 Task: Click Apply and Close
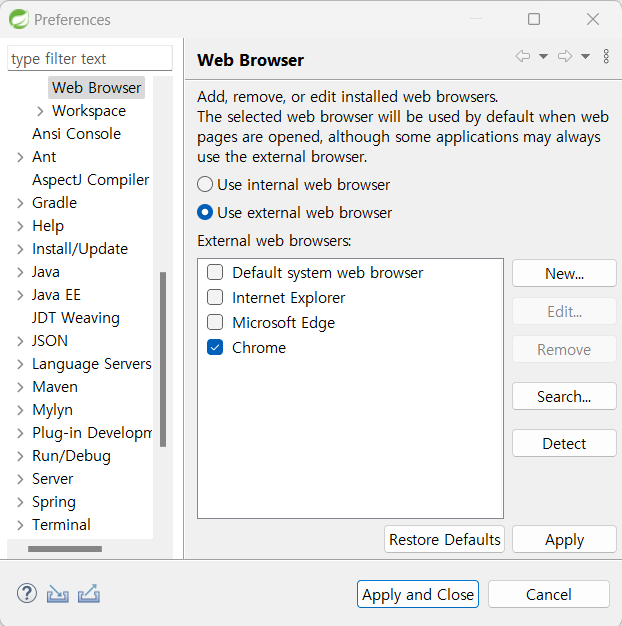click(418, 594)
